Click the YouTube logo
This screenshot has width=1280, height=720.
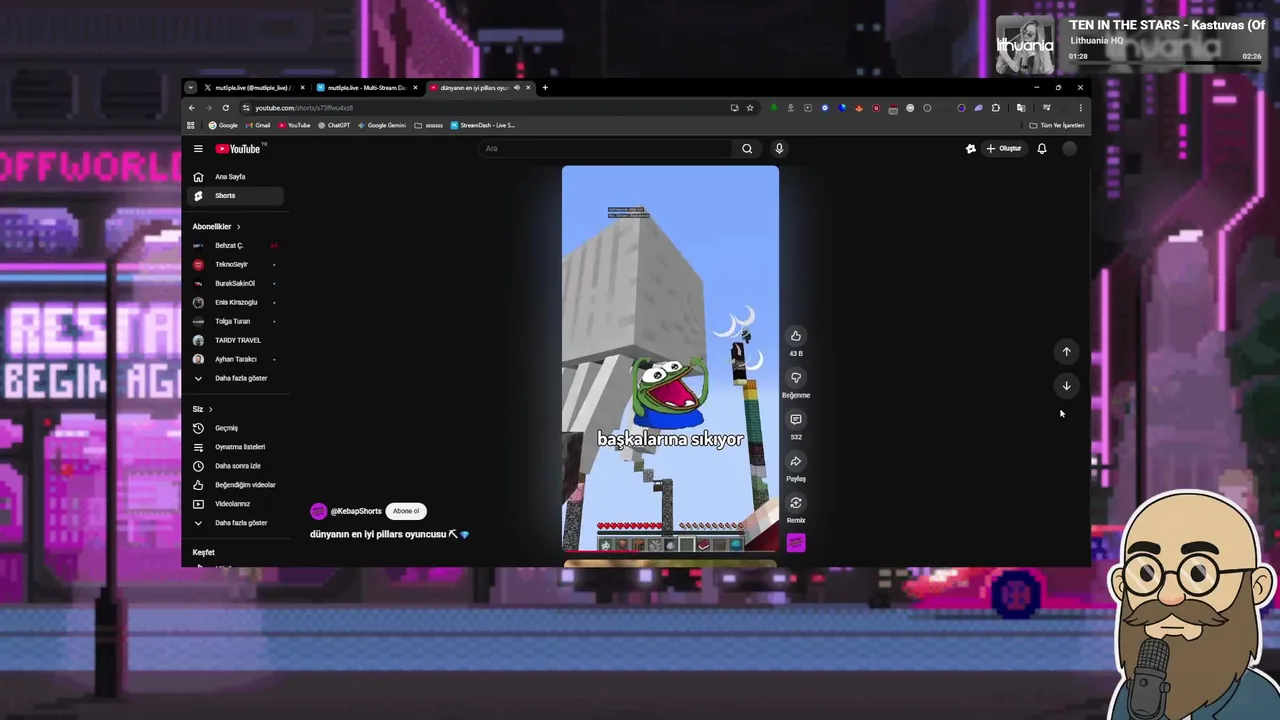point(238,149)
